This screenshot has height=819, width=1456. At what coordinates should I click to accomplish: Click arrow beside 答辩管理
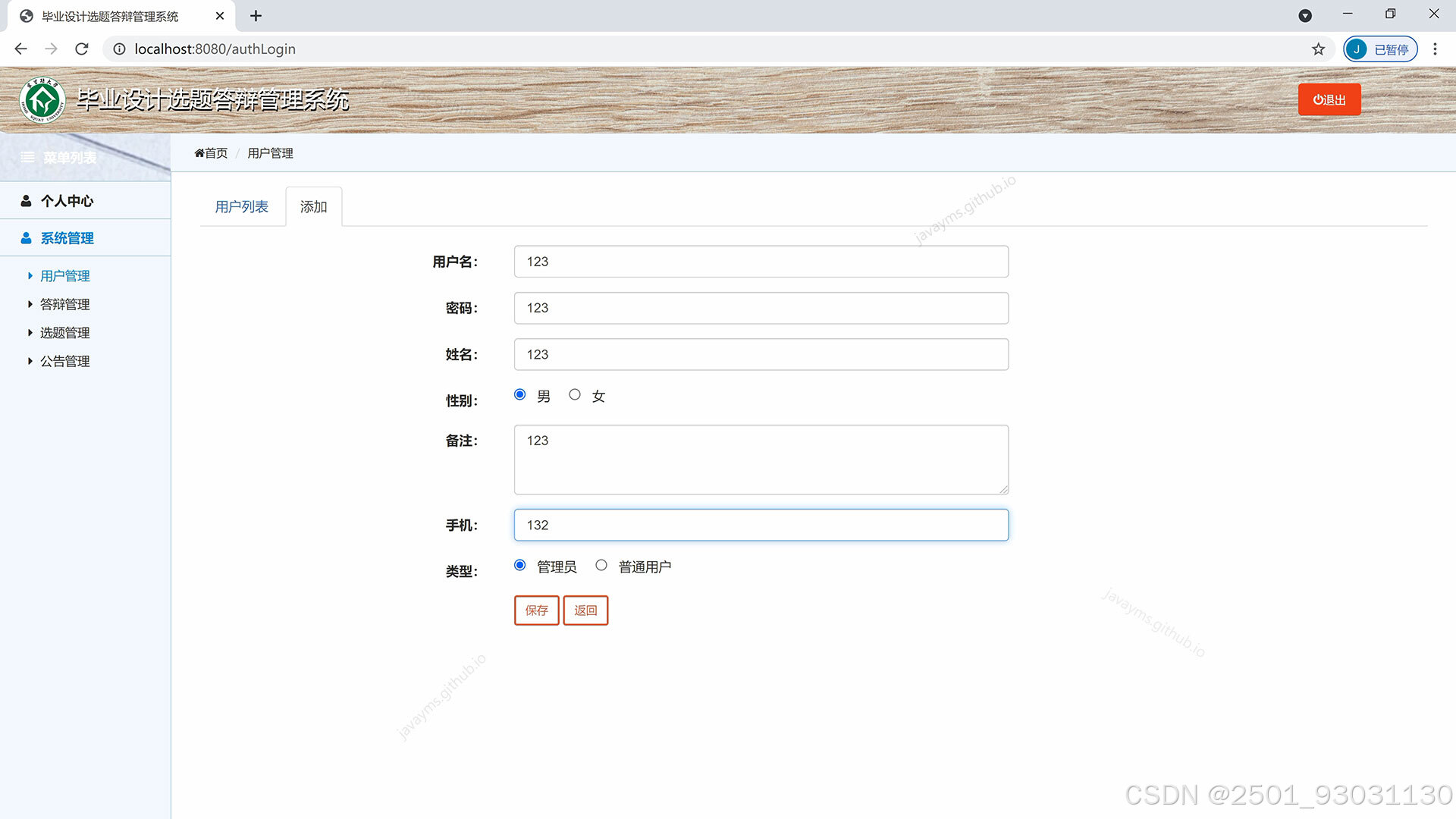pyautogui.click(x=30, y=304)
